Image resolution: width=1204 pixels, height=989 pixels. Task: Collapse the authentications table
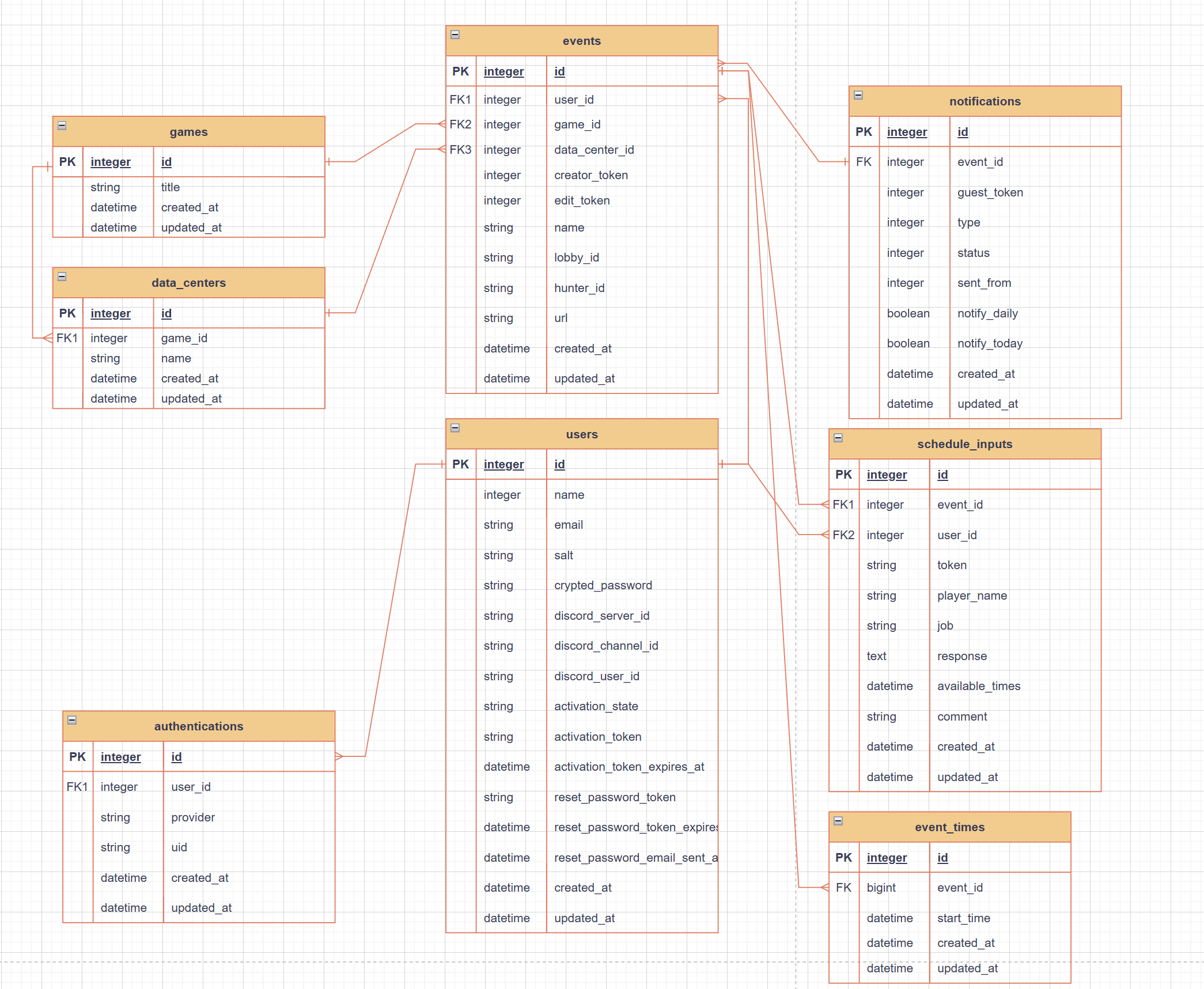72,720
